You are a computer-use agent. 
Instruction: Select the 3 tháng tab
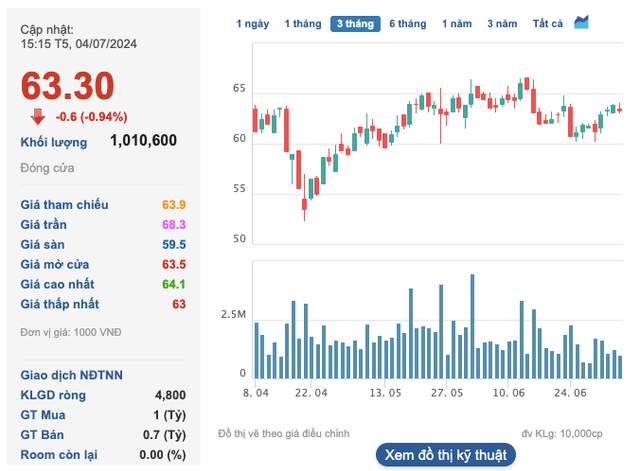point(354,23)
